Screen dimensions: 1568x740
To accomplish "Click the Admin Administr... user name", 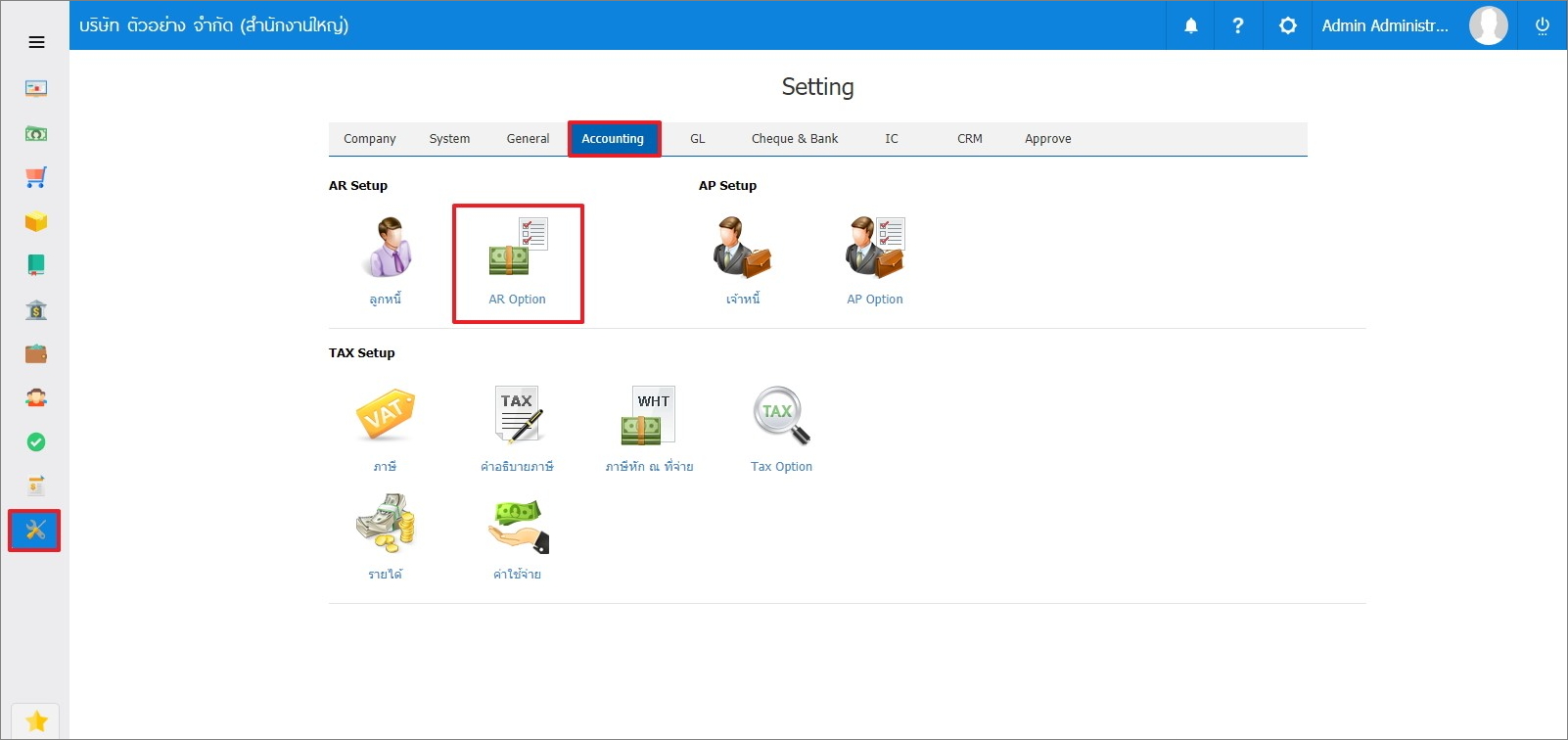I will (1385, 25).
